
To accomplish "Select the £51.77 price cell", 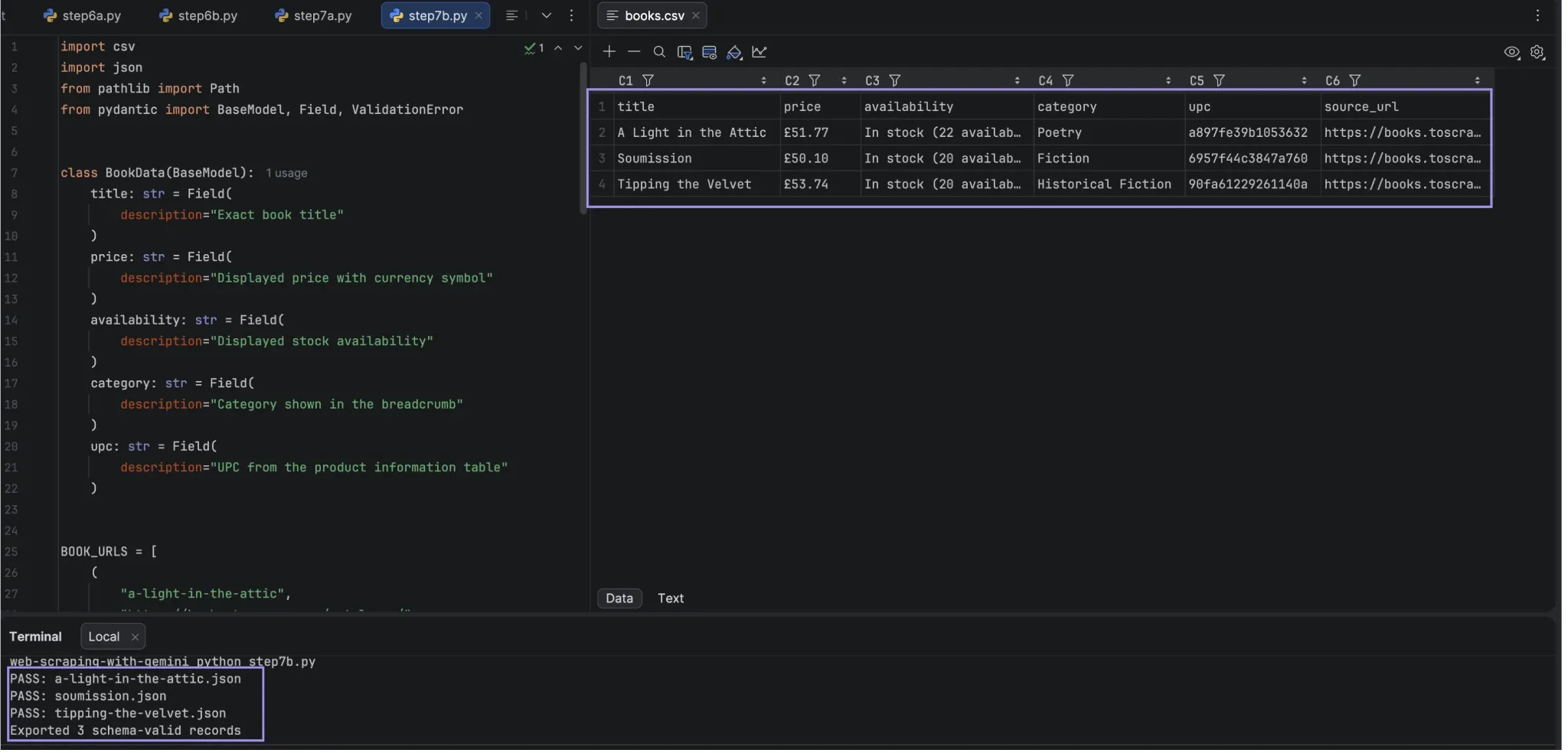I will coord(819,132).
